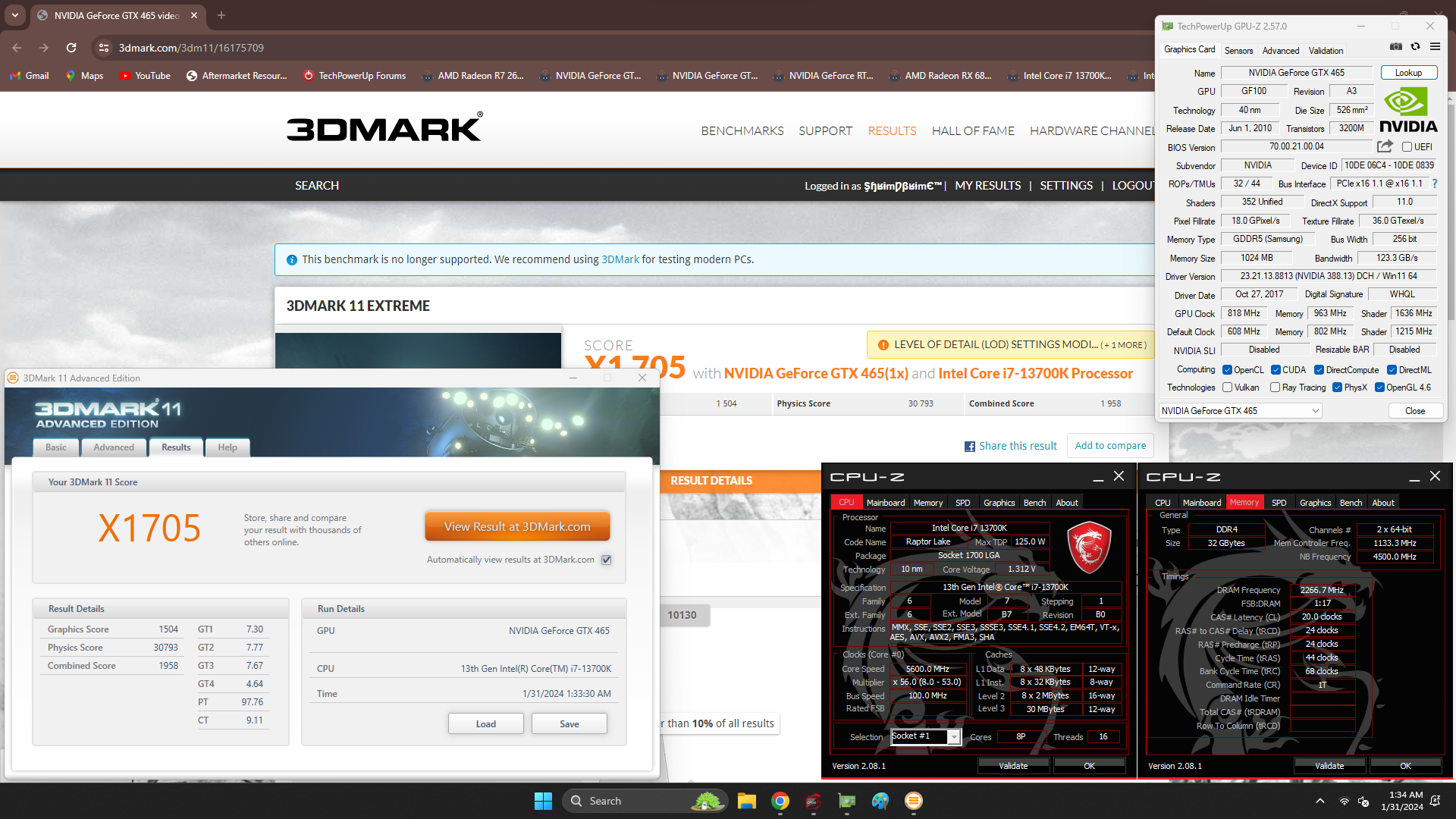The height and width of the screenshot is (819, 1456).
Task: Open the TechPowerUp Forums bookmark
Action: [x=354, y=76]
